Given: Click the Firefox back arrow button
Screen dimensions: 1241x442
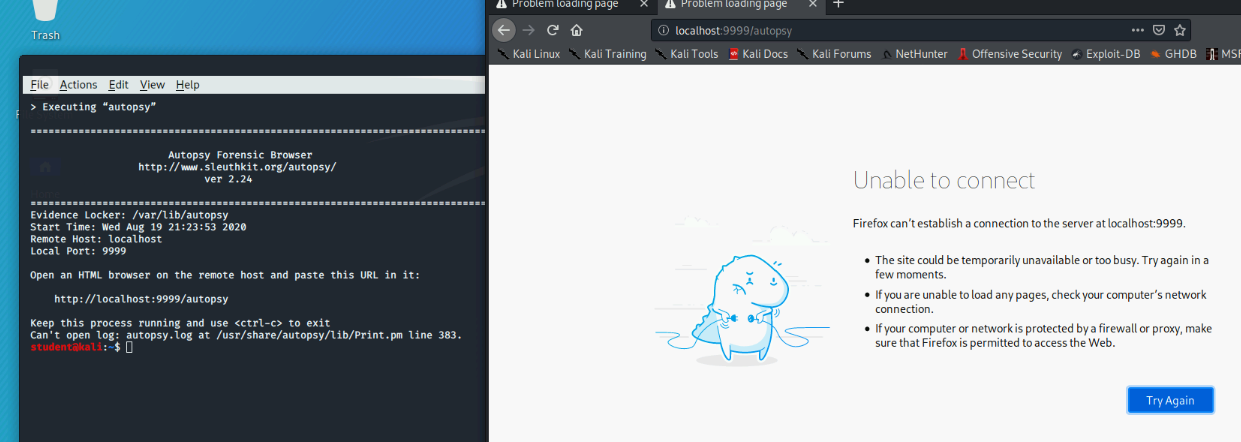Looking at the screenshot, I should (504, 30).
